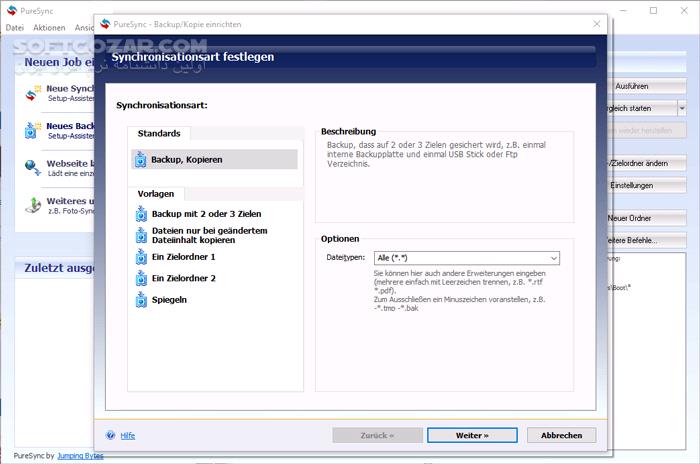The image size is (700, 464).
Task: Expand the Vergleich starten dropdown arrow
Action: pyautogui.click(x=682, y=108)
